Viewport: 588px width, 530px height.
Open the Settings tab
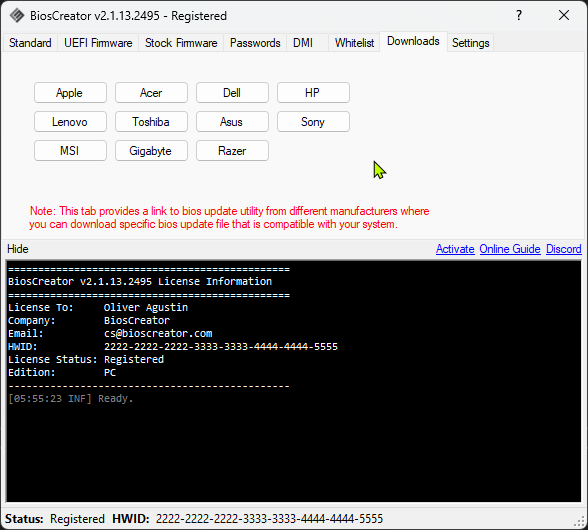point(471,43)
